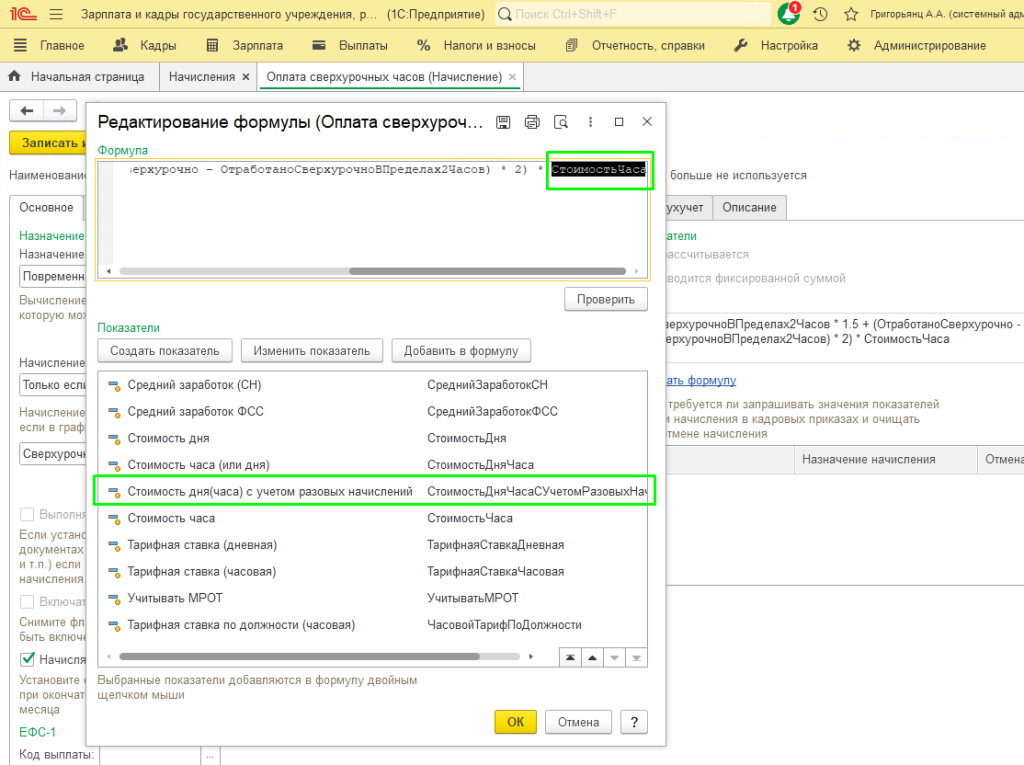Select row Тарифная ставка (часовая)
The height and width of the screenshot is (765, 1024).
point(373,572)
